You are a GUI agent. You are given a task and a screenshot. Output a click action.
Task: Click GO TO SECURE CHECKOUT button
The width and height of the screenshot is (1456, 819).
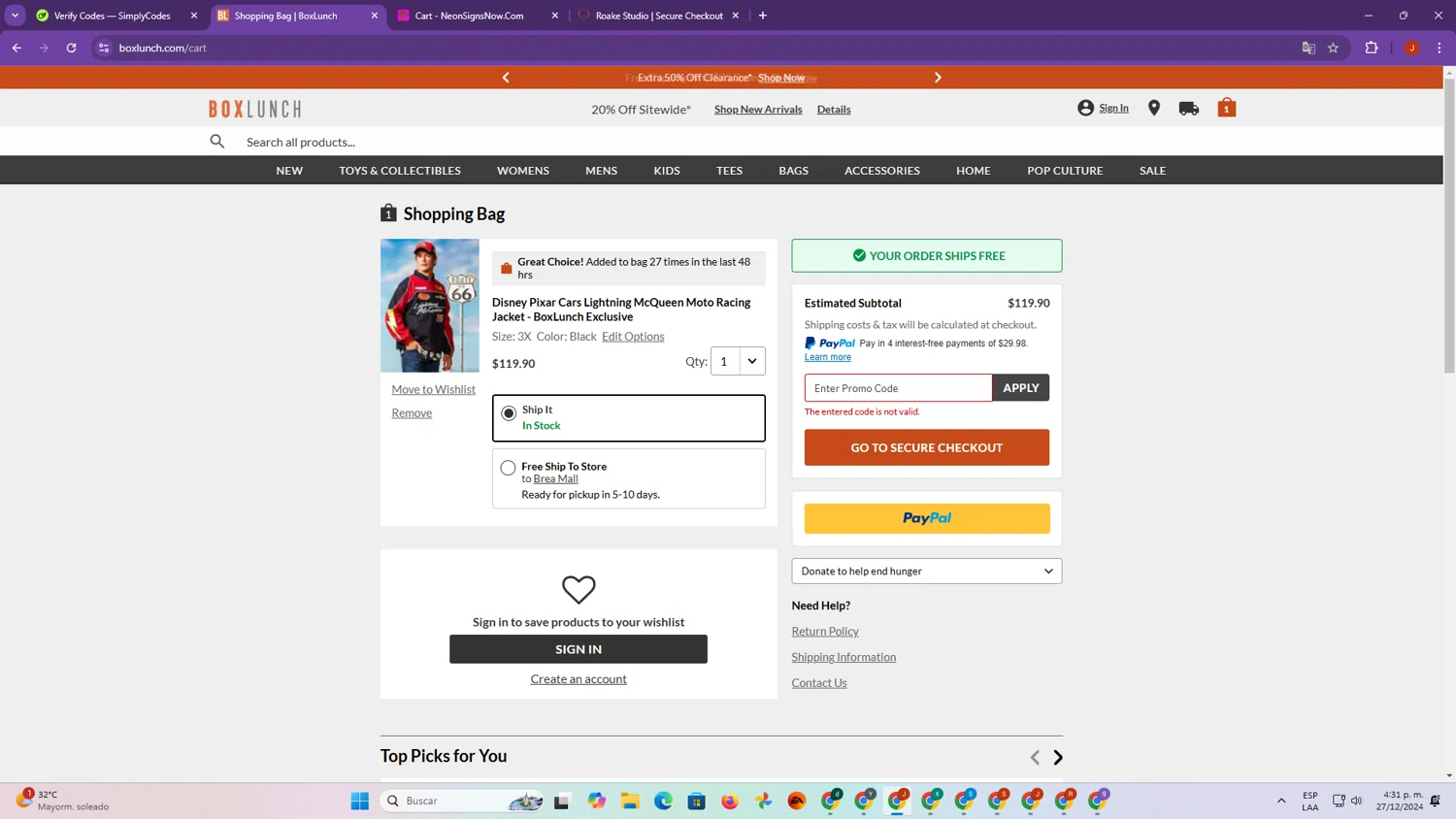click(x=927, y=447)
